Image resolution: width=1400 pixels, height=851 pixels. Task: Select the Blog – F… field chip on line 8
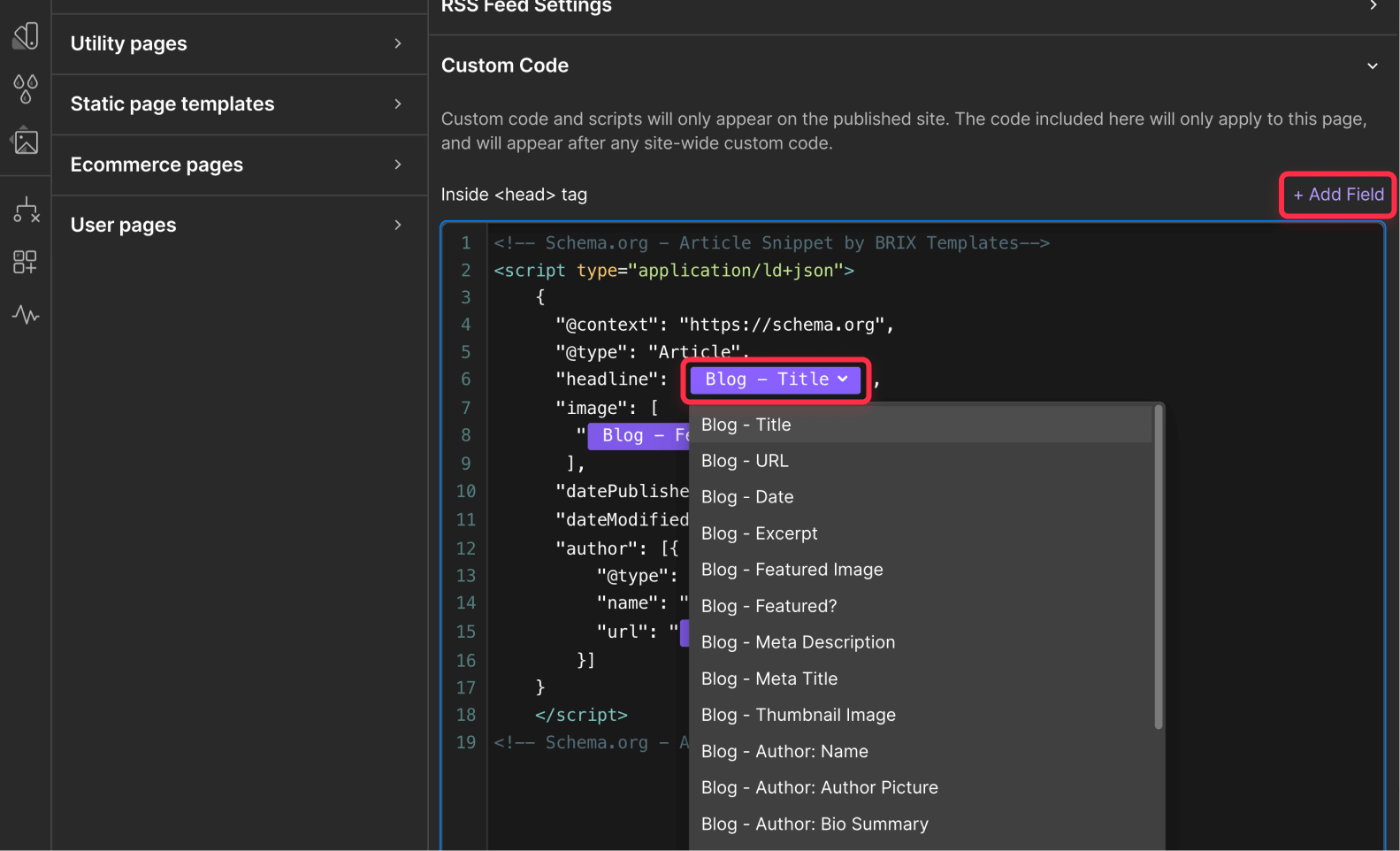[639, 435]
